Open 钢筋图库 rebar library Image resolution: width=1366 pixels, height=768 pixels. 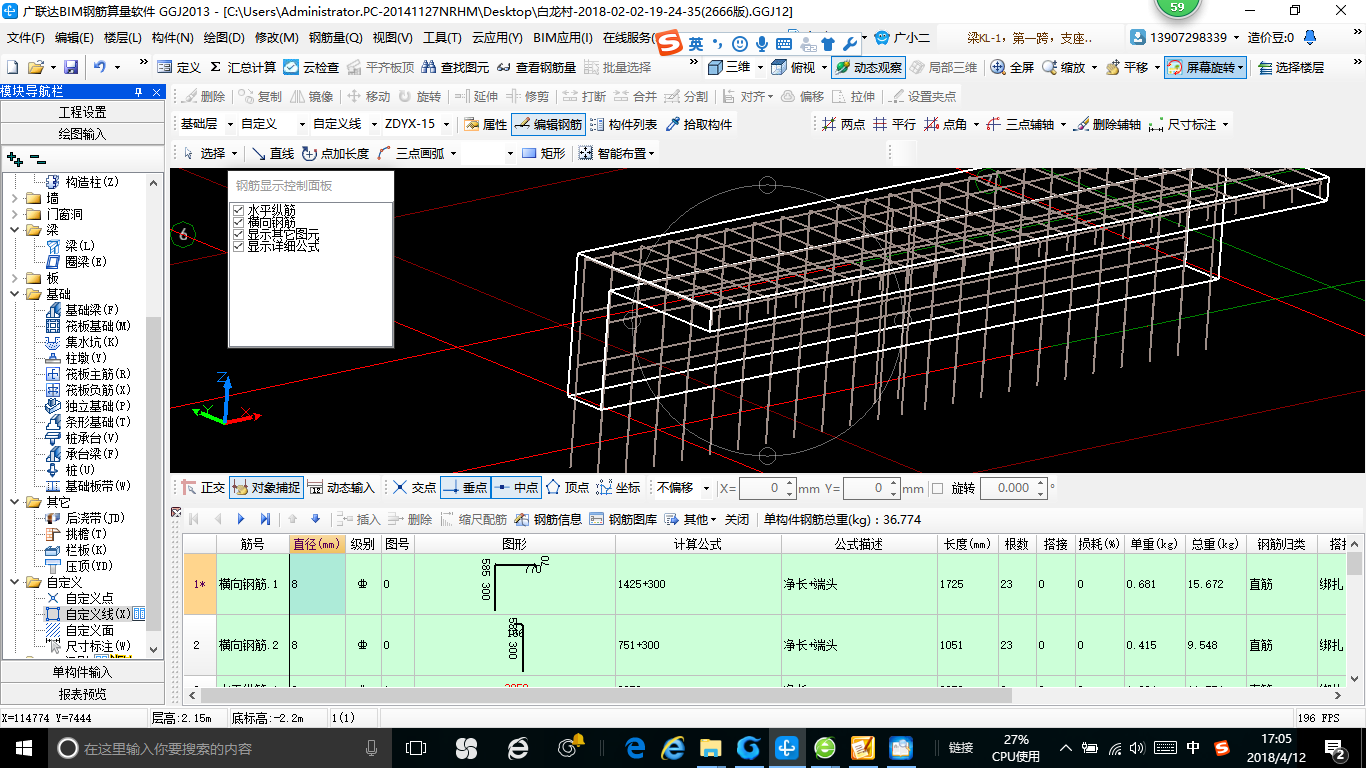point(624,519)
